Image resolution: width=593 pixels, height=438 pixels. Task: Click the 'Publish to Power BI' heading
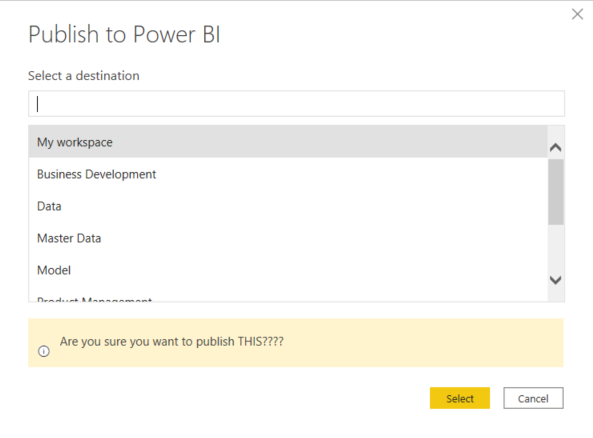[124, 34]
